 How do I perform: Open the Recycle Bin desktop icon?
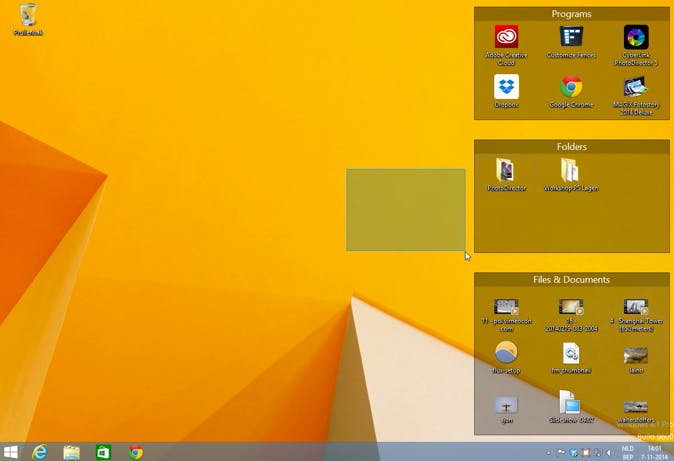[x=28, y=19]
